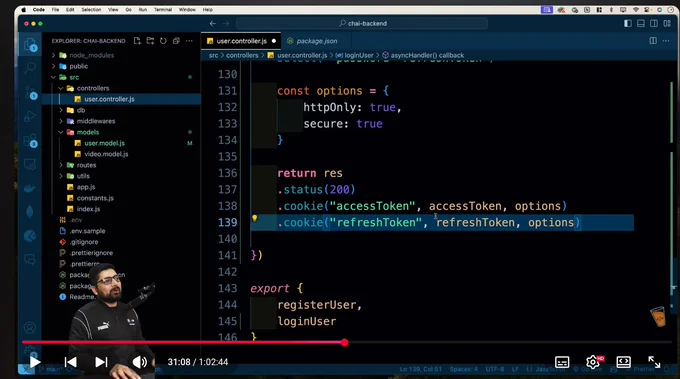
Task: Switch video to theater mode
Action: [x=623, y=362]
